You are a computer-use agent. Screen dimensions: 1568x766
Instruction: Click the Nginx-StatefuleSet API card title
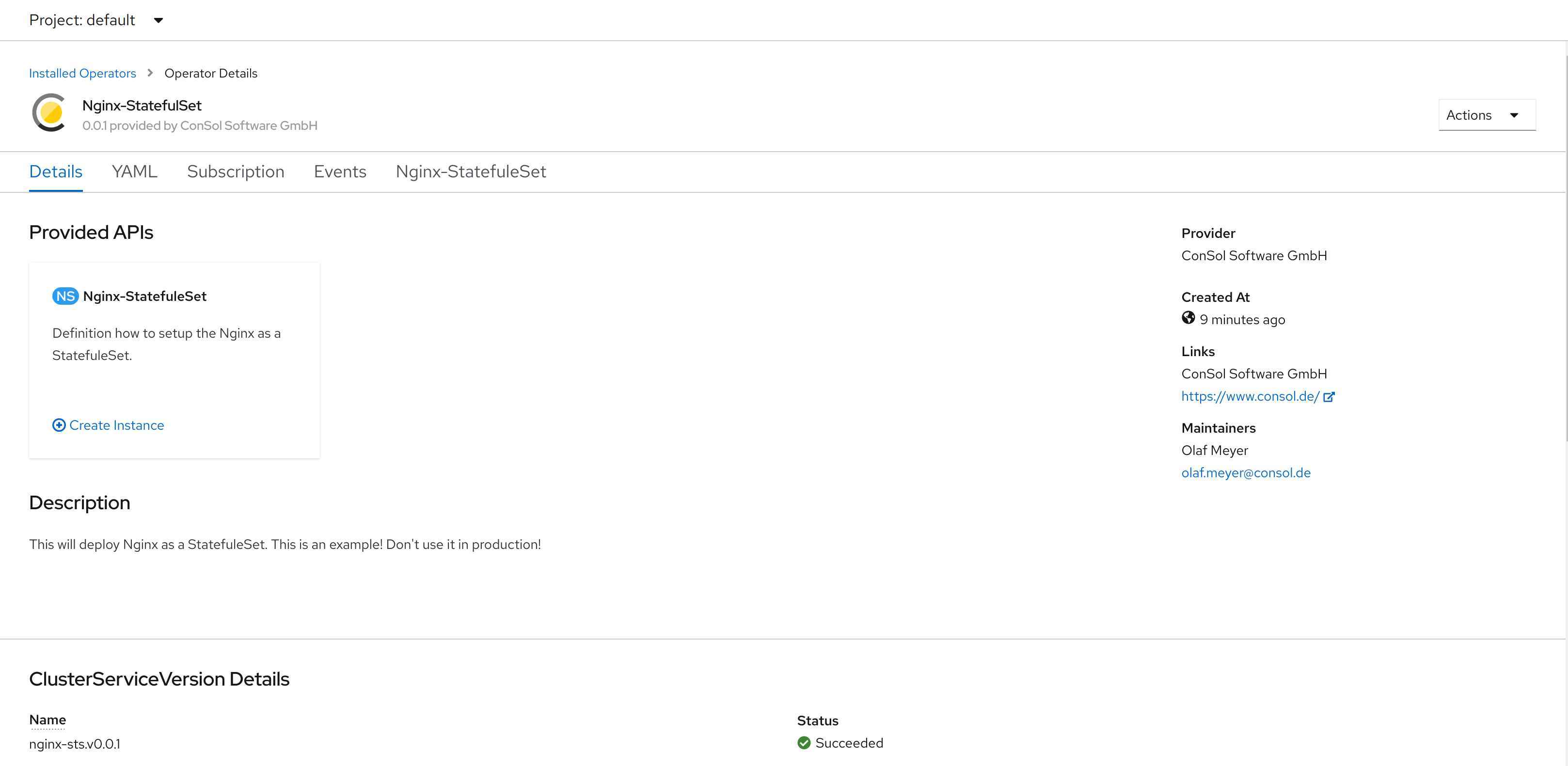click(x=144, y=297)
